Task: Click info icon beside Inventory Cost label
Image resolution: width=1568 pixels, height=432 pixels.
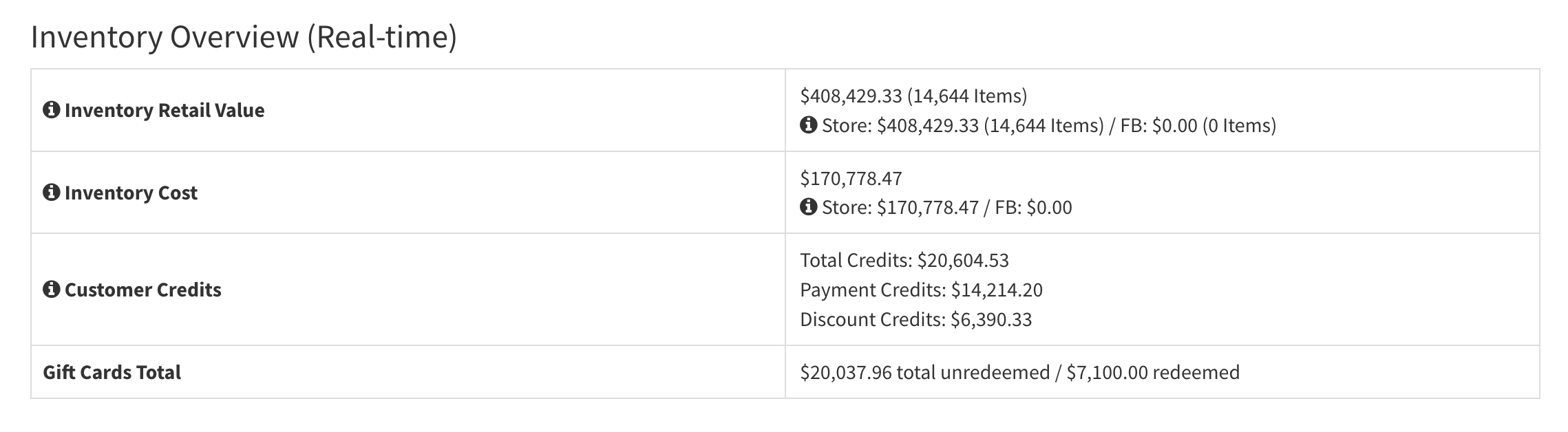Action: point(51,193)
